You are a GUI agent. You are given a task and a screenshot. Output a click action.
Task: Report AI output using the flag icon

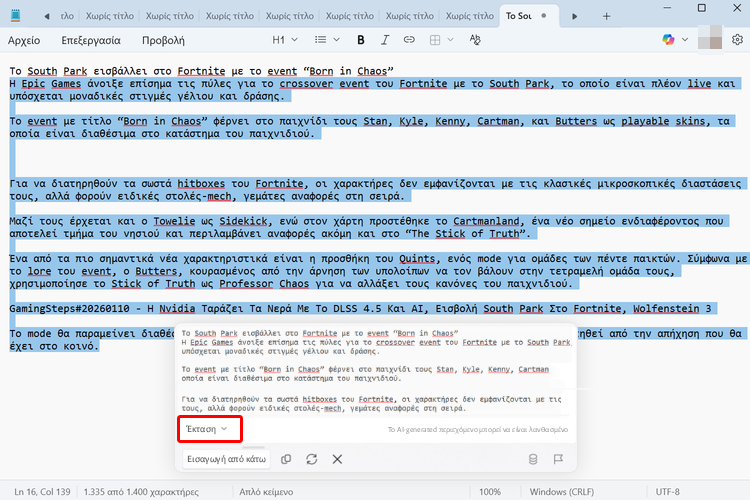[558, 459]
